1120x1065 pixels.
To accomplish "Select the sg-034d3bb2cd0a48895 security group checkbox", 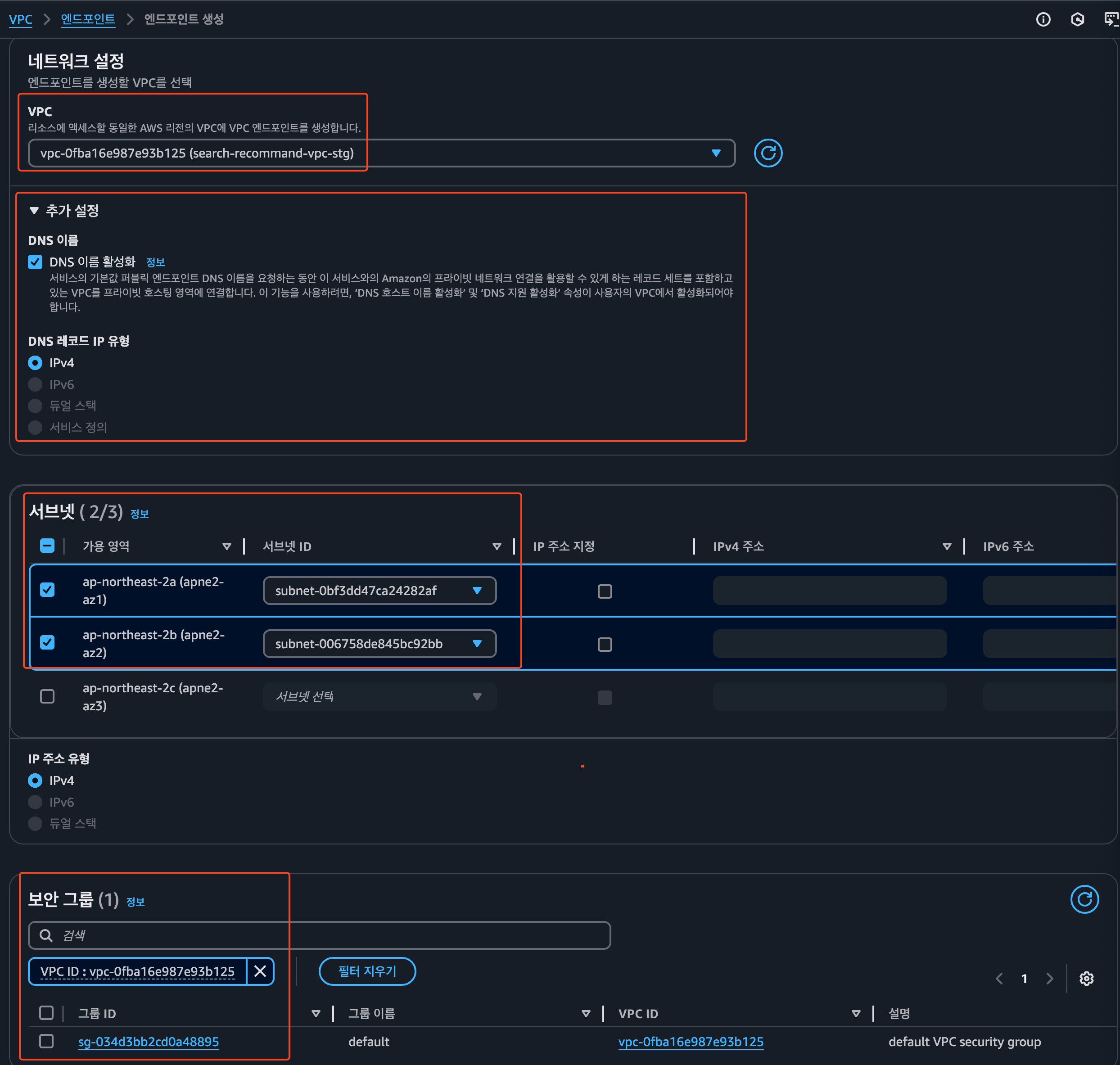I will click(x=46, y=1041).
